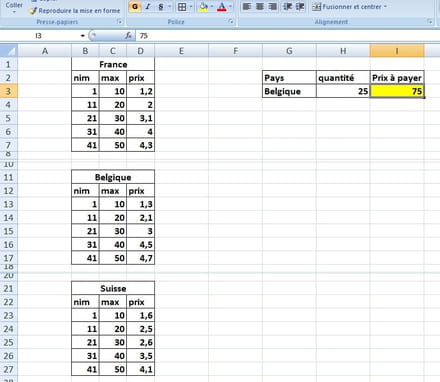Select cell H3 containing 25

(x=343, y=91)
